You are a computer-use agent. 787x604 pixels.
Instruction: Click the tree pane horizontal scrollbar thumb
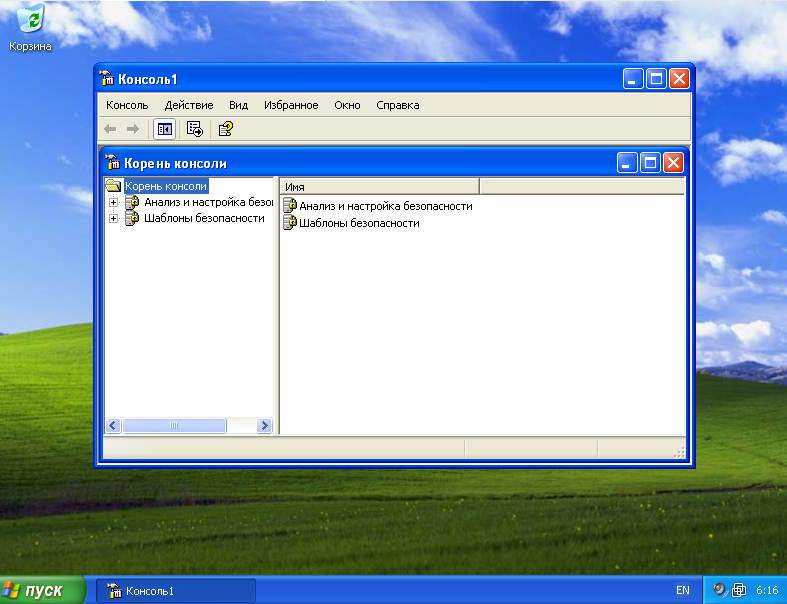coord(174,425)
